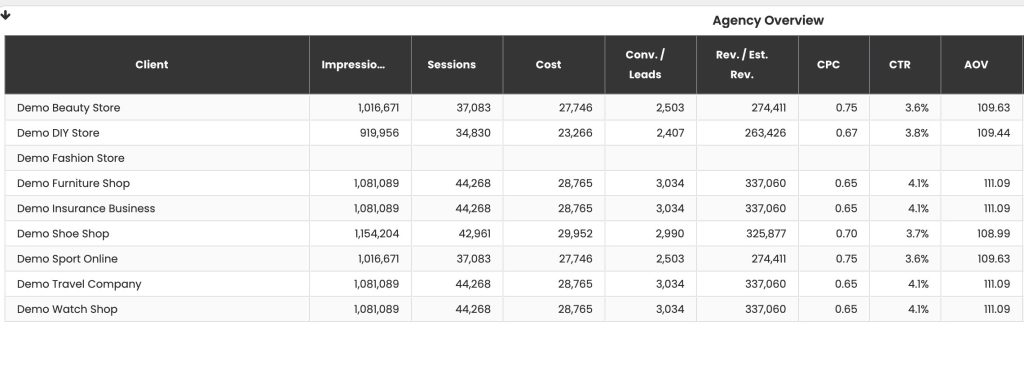
Task: Click the Agency Overview title
Action: click(x=768, y=20)
